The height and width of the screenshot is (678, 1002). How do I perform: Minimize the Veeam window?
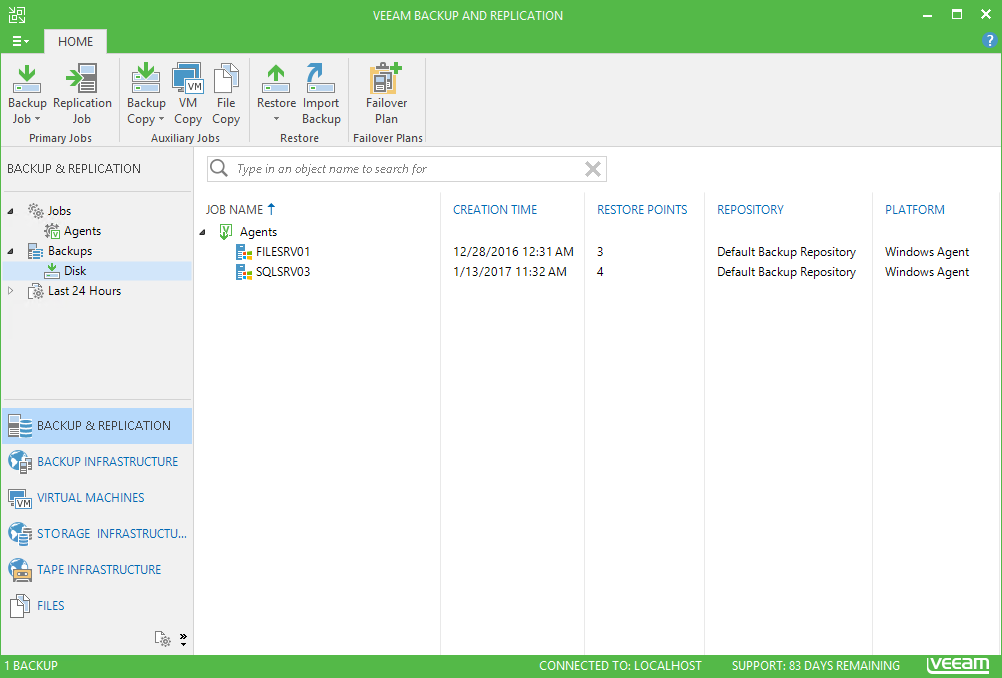927,15
